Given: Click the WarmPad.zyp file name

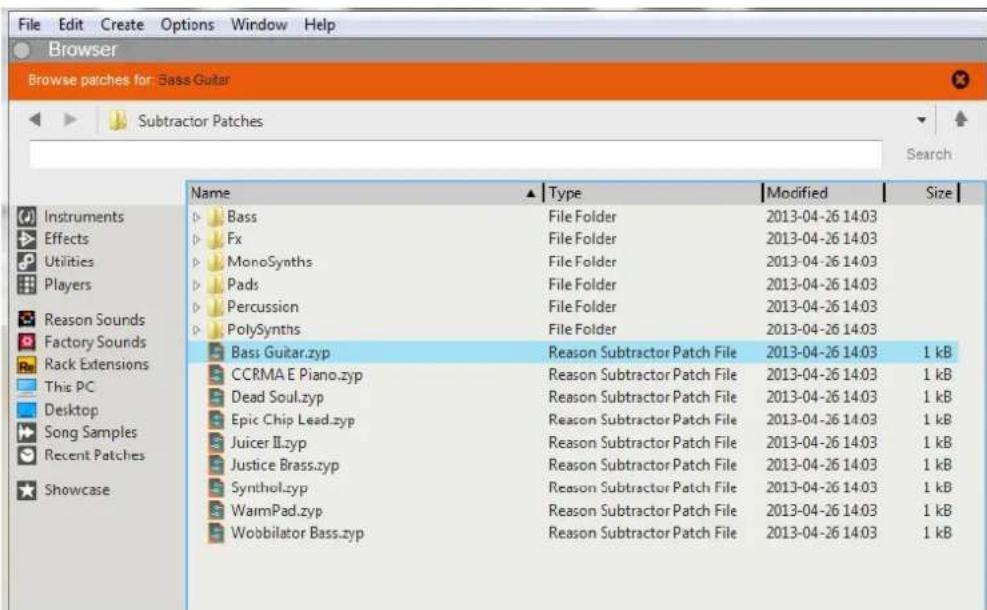Looking at the screenshot, I should point(276,511).
